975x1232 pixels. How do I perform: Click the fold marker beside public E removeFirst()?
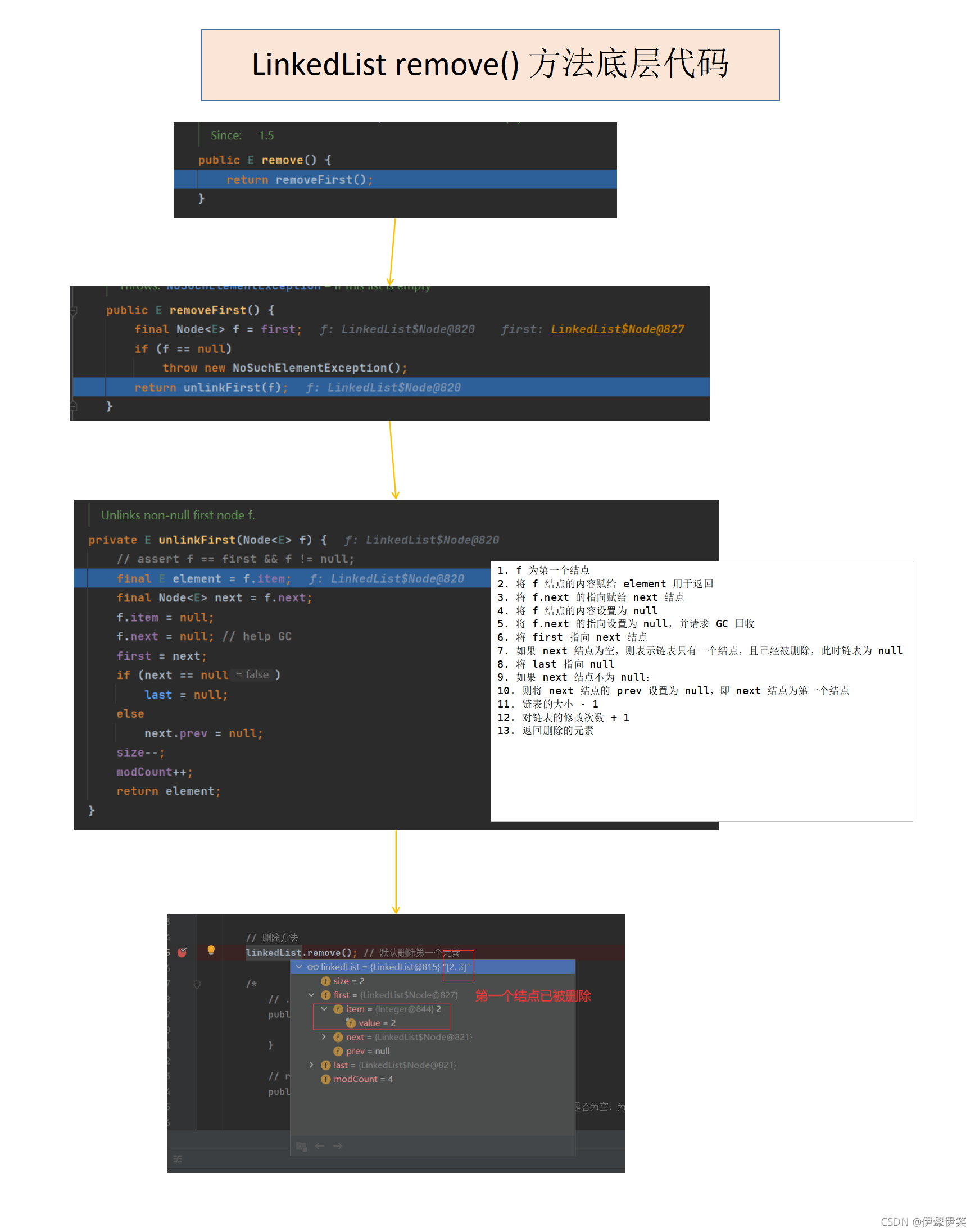tap(74, 311)
